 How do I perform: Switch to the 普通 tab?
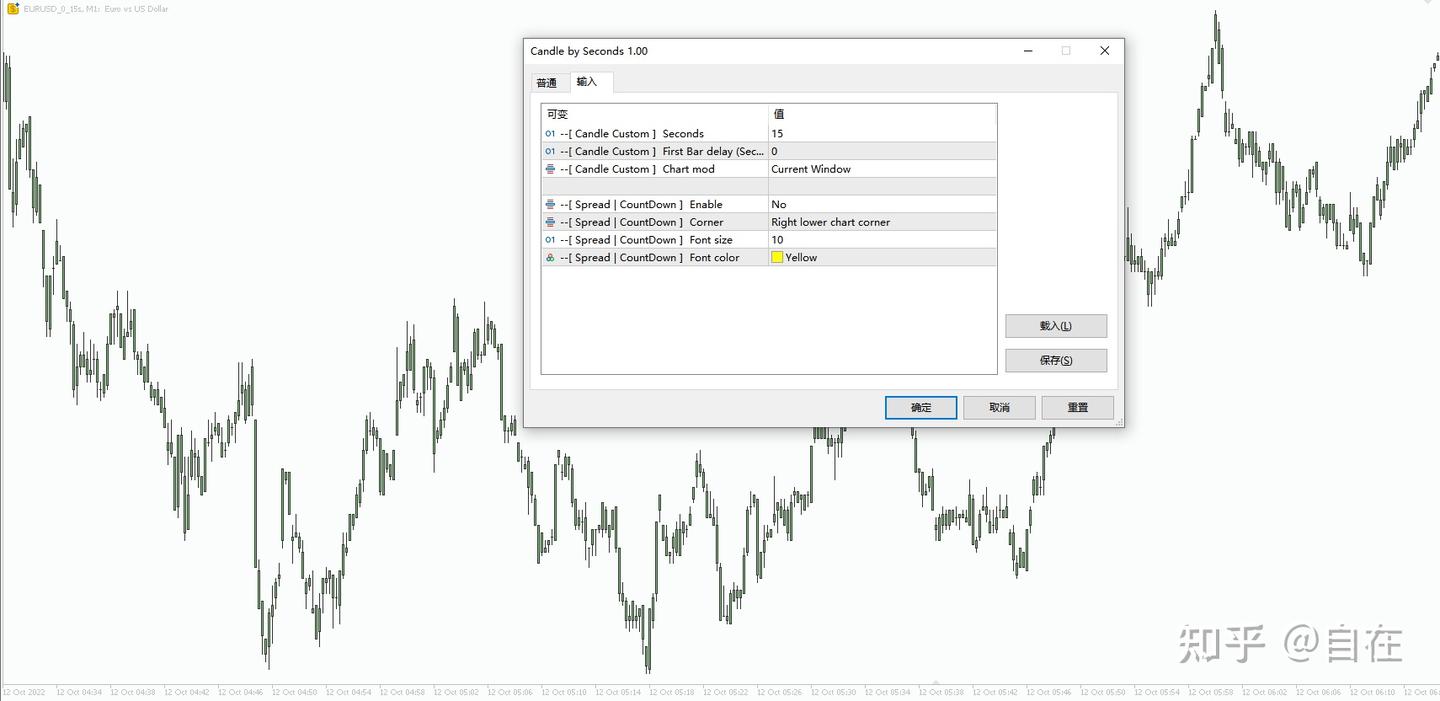(x=546, y=83)
